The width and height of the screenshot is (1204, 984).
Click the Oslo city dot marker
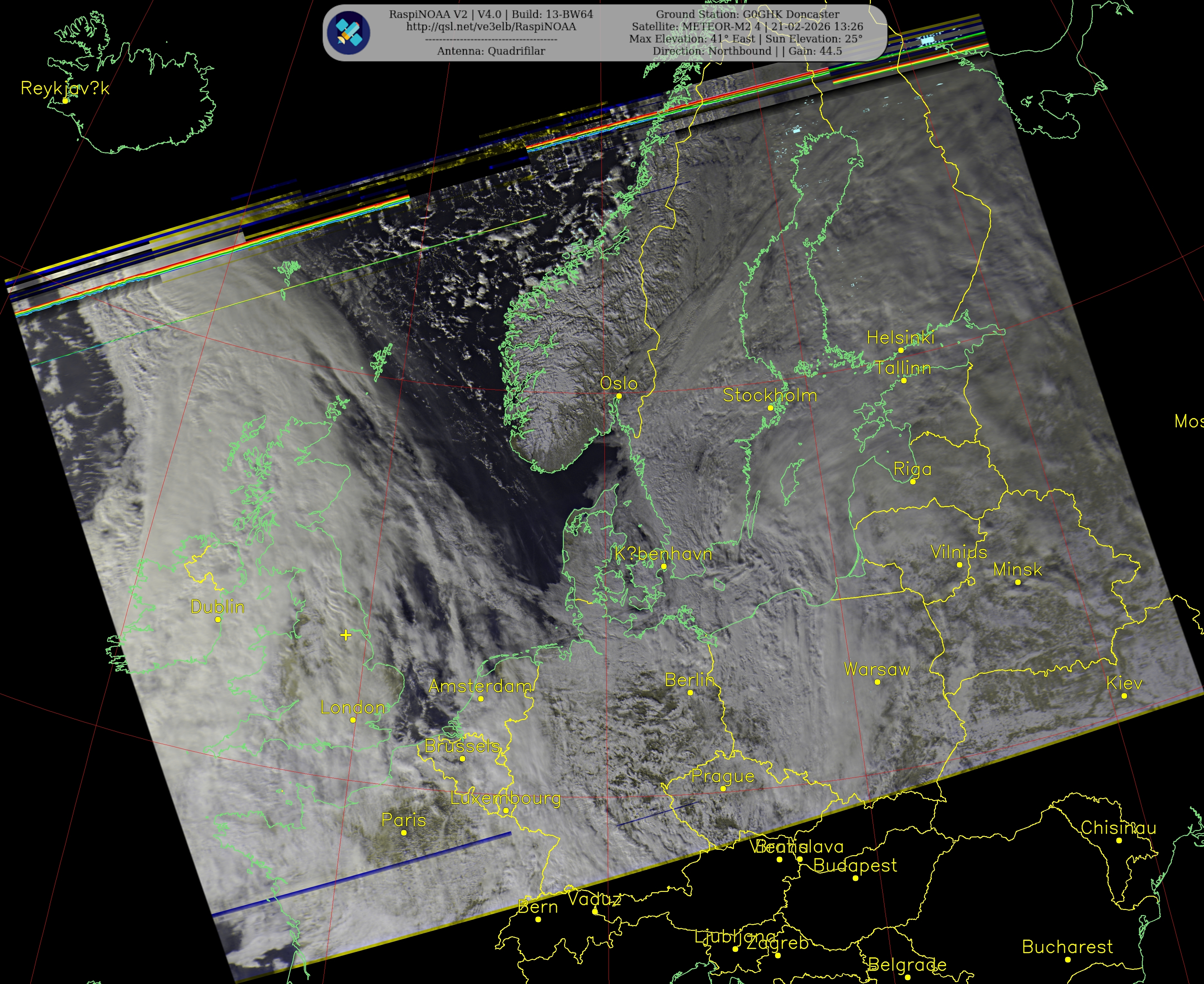click(619, 396)
